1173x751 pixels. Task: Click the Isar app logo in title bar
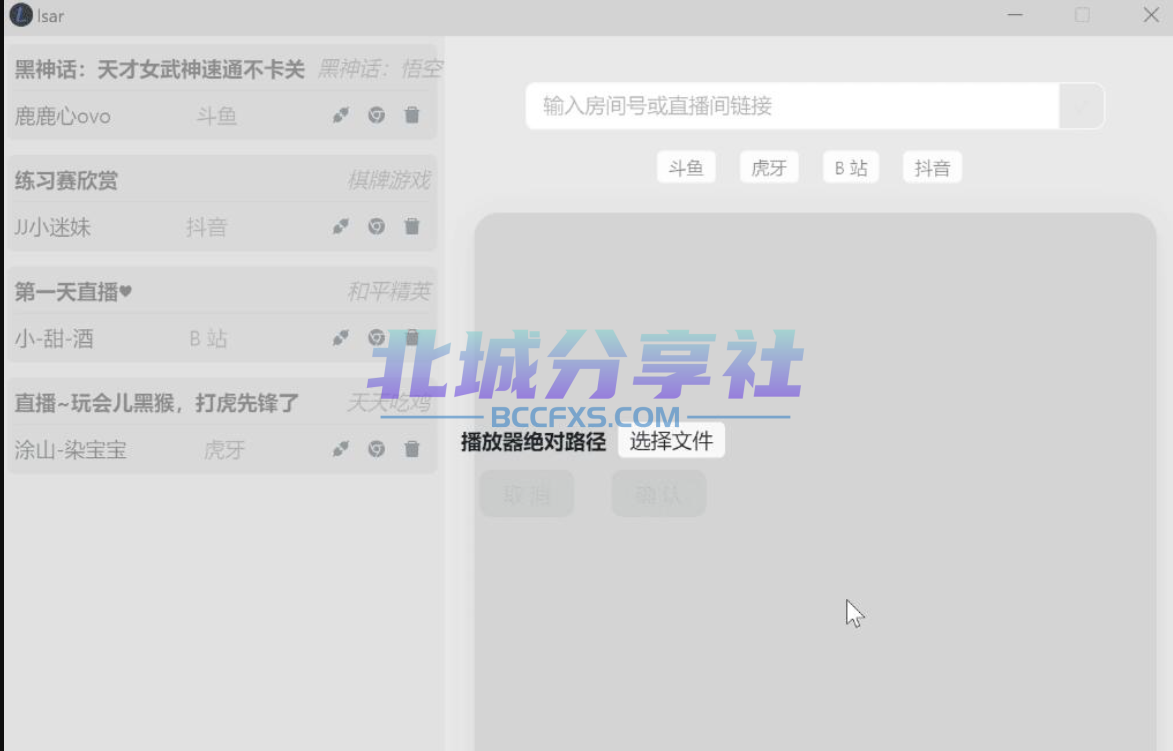tap(21, 15)
